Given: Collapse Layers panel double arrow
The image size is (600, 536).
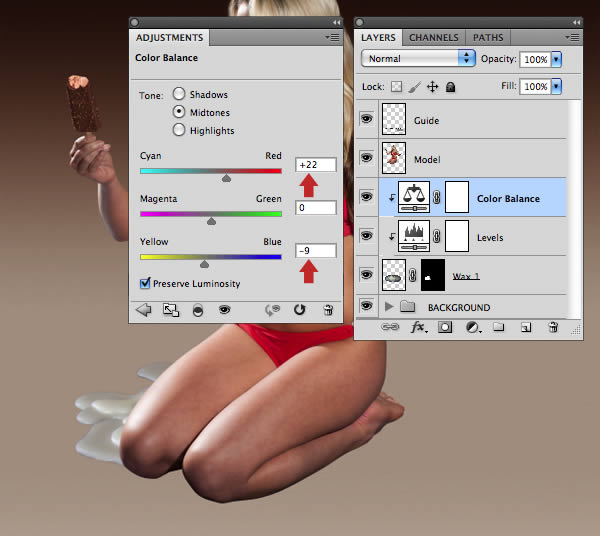Looking at the screenshot, I should (x=577, y=23).
